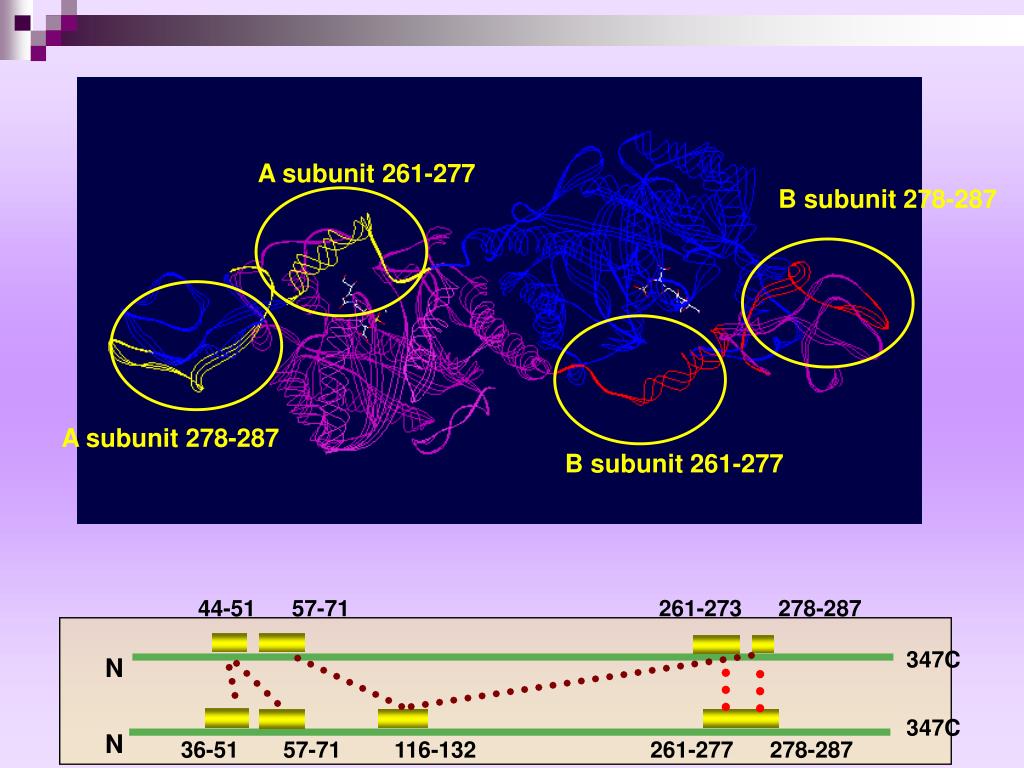
Task: Click the small yellow block under upper 278-287
Action: click(x=763, y=644)
